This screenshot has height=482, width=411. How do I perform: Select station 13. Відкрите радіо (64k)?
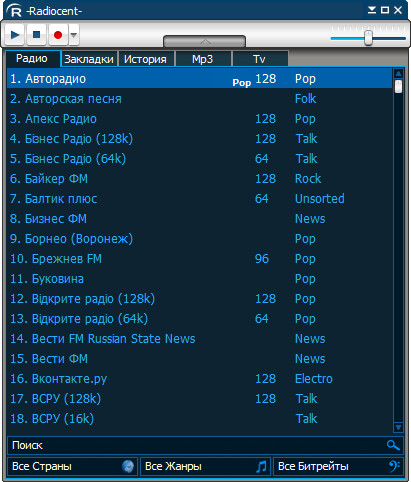pyautogui.click(x=199, y=319)
